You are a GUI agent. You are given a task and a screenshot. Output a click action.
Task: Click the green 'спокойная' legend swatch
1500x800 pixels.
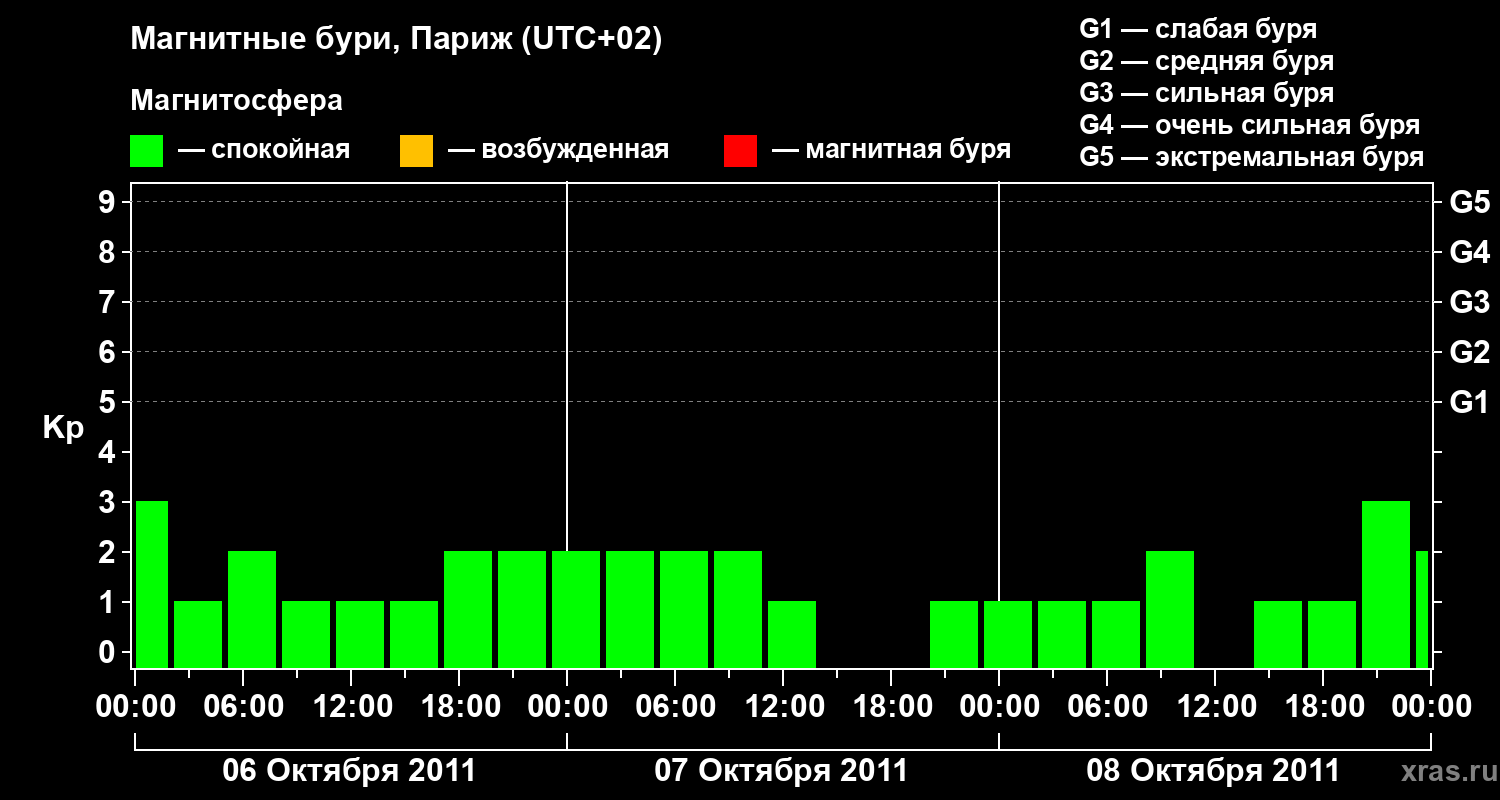[x=147, y=151]
